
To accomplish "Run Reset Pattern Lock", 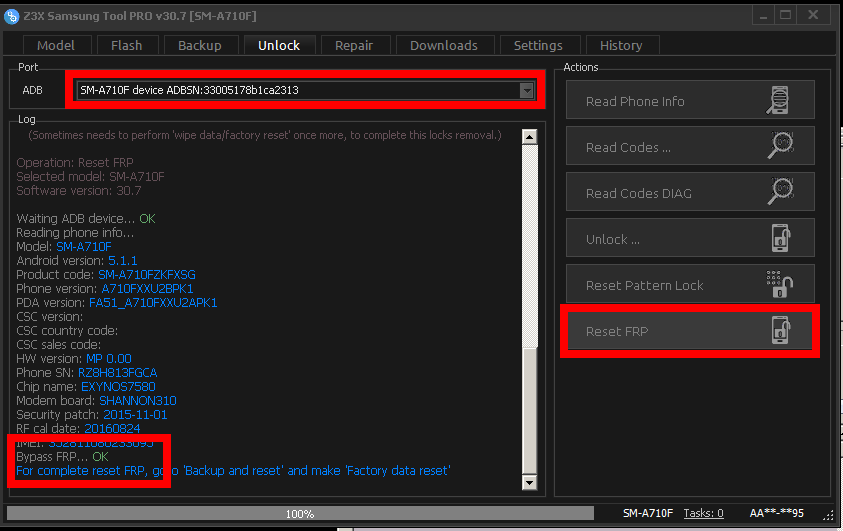I will 690,284.
